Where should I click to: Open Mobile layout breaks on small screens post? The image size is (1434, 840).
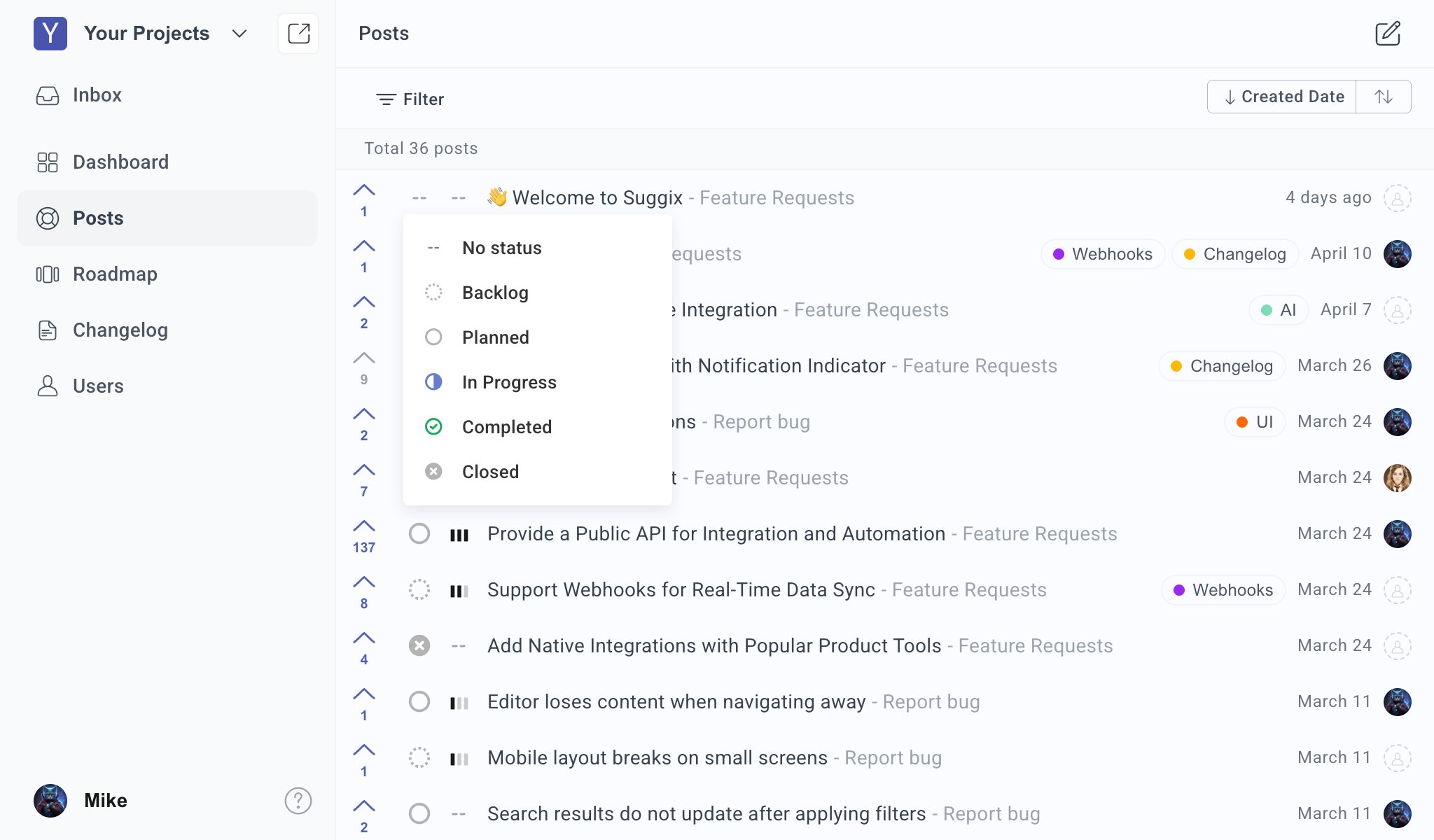(657, 758)
